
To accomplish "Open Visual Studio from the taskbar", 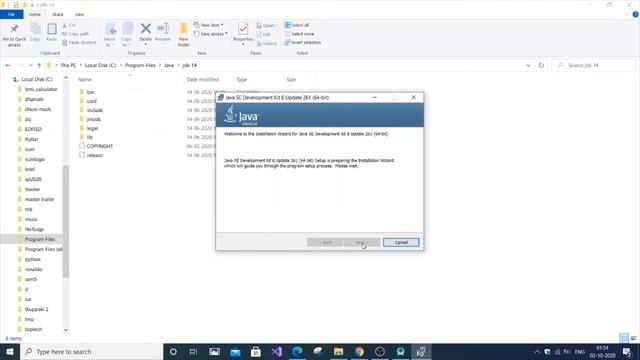I will (276, 351).
